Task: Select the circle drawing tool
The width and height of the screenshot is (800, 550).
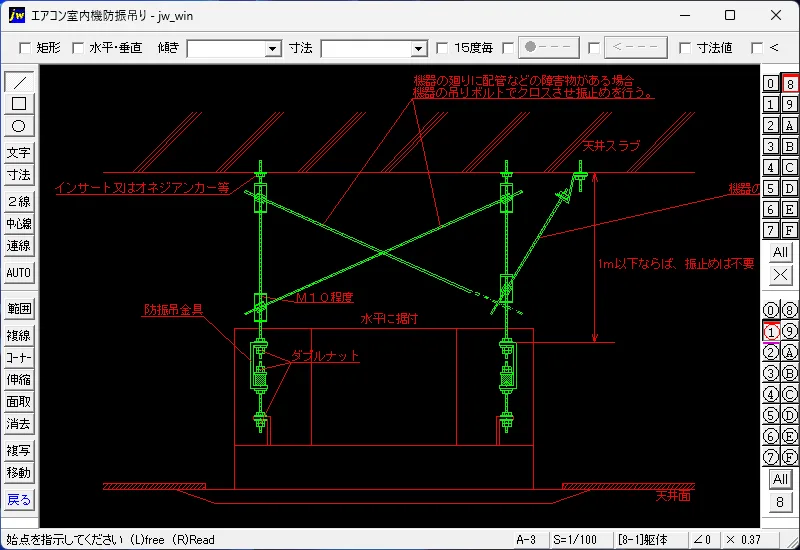Action: click(19, 126)
